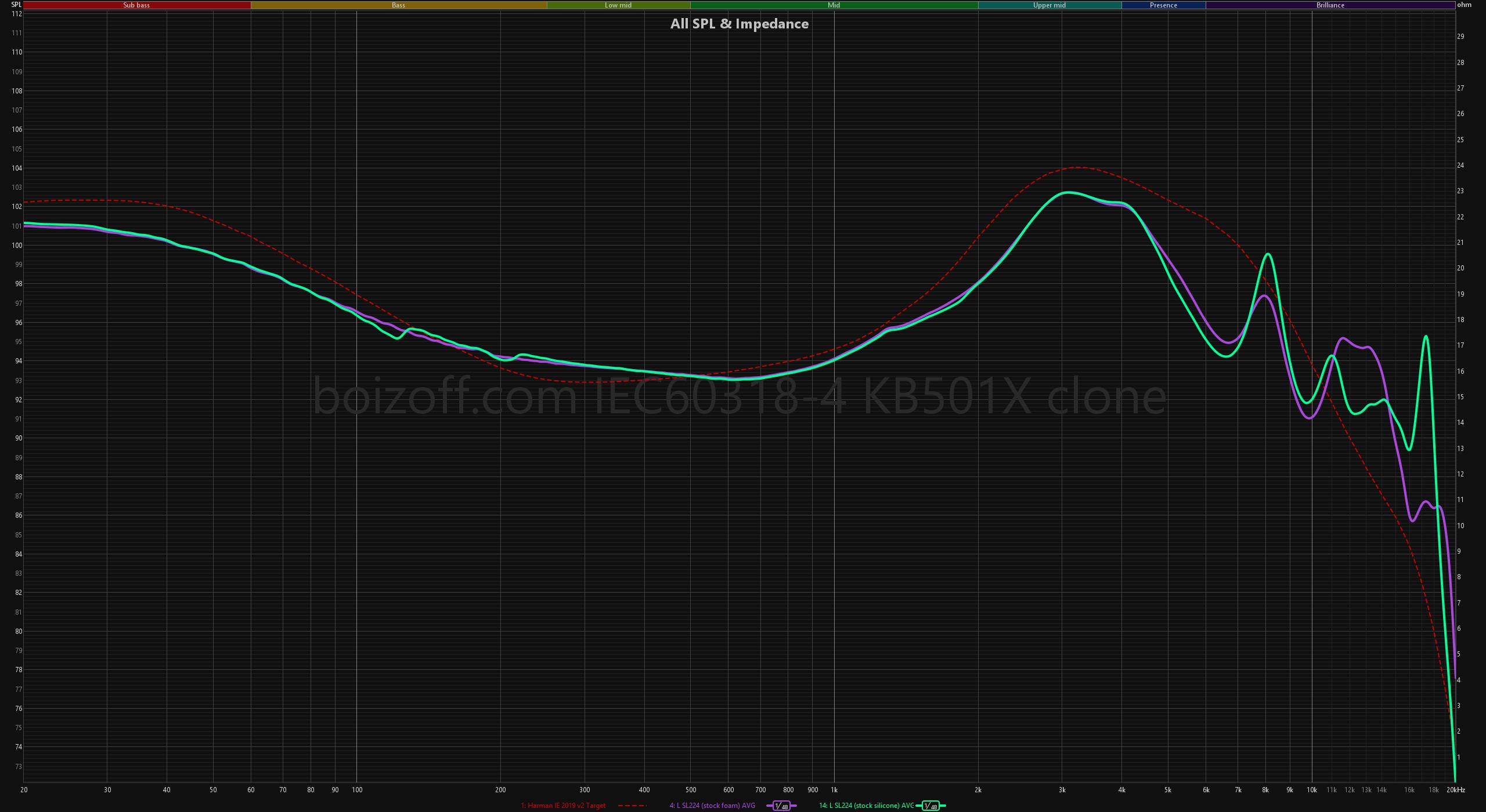The height and width of the screenshot is (812, 1486).
Task: Click the green 1/48 smoothing icon
Action: pyautogui.click(x=930, y=806)
